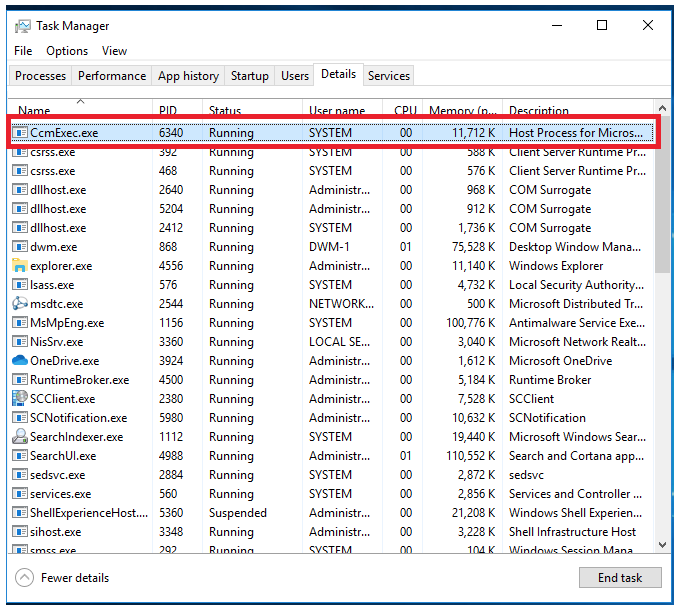The width and height of the screenshot is (677, 610).
Task: Select the Details tab
Action: tap(338, 74)
